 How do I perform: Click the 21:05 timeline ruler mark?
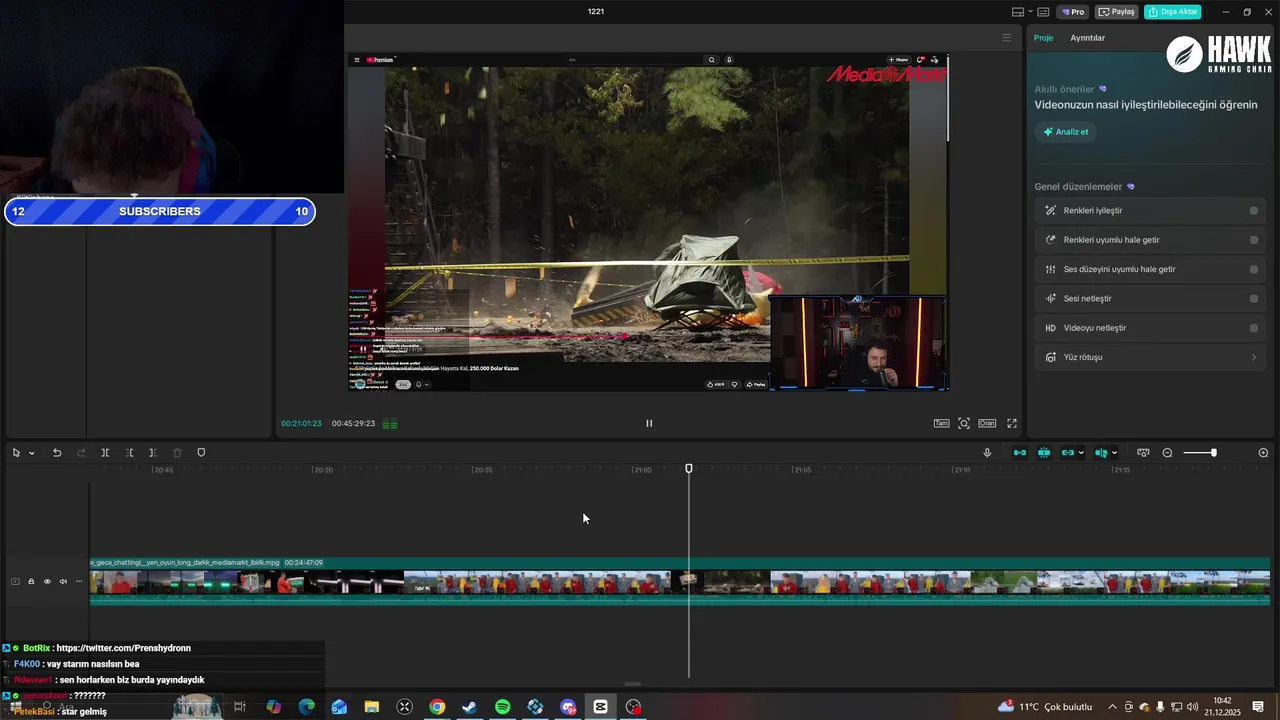[x=802, y=469]
